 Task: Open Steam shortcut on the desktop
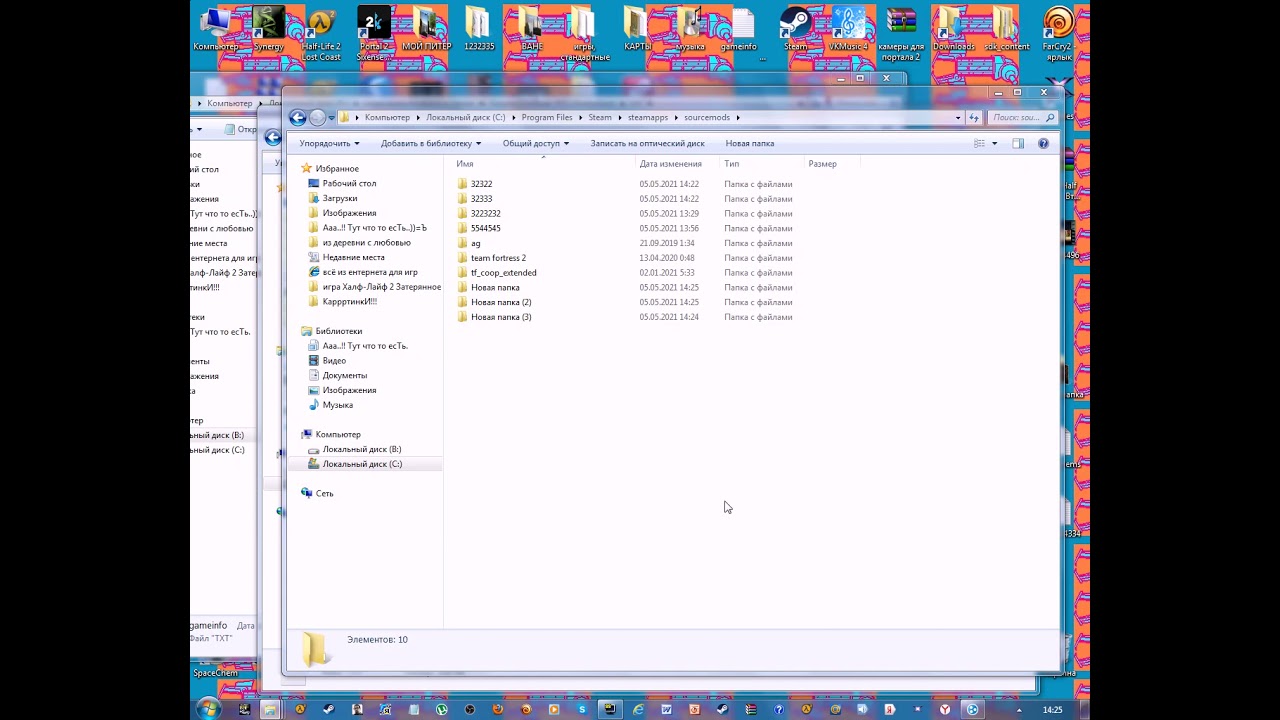pyautogui.click(x=795, y=29)
